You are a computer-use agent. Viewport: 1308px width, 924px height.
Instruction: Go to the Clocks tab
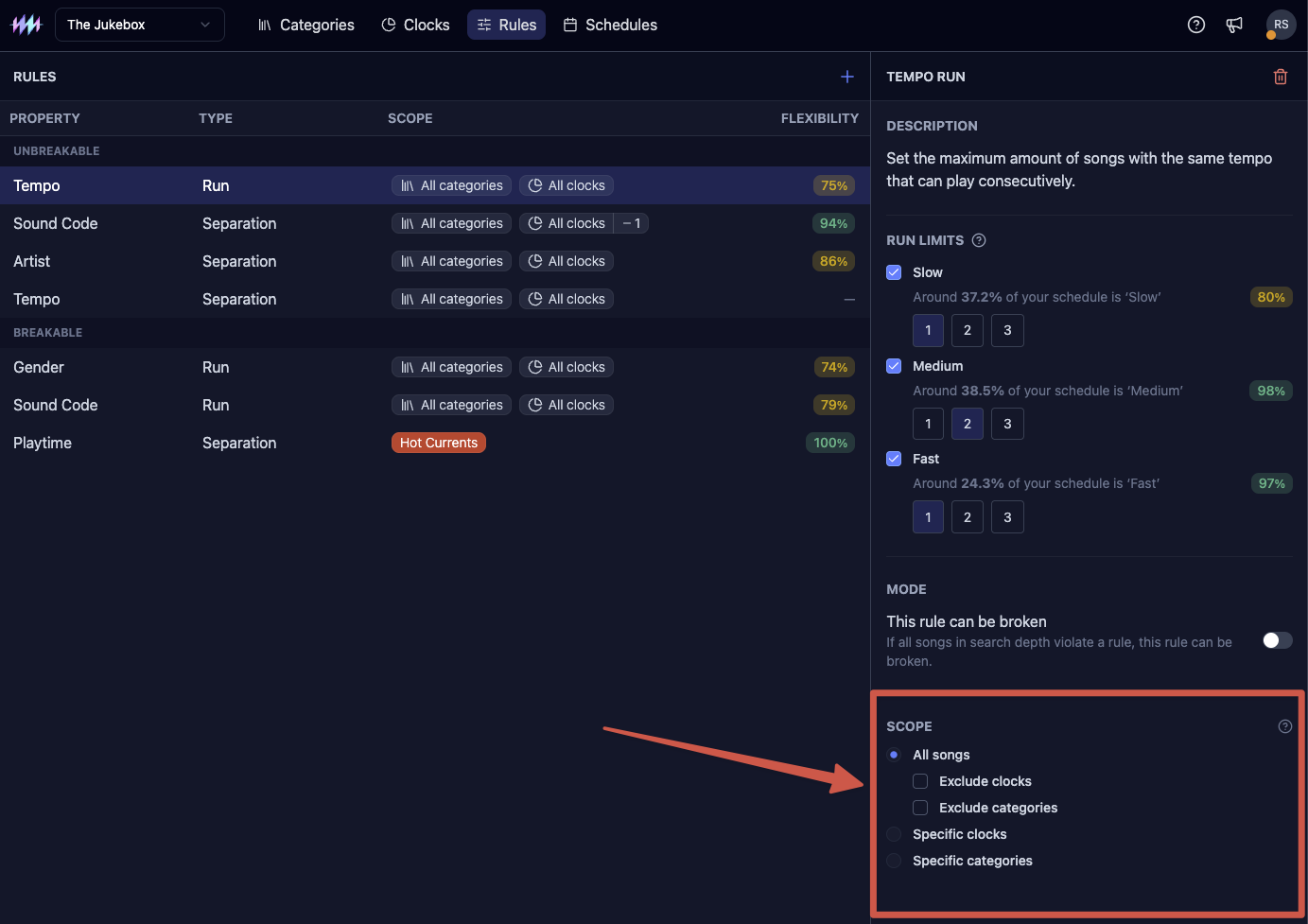pos(415,25)
